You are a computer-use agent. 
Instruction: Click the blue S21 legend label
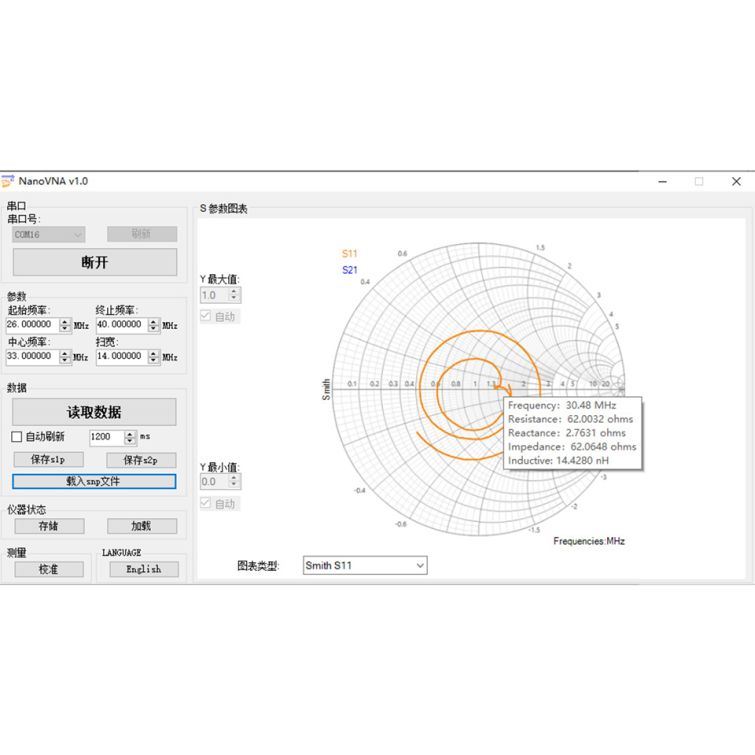click(350, 270)
